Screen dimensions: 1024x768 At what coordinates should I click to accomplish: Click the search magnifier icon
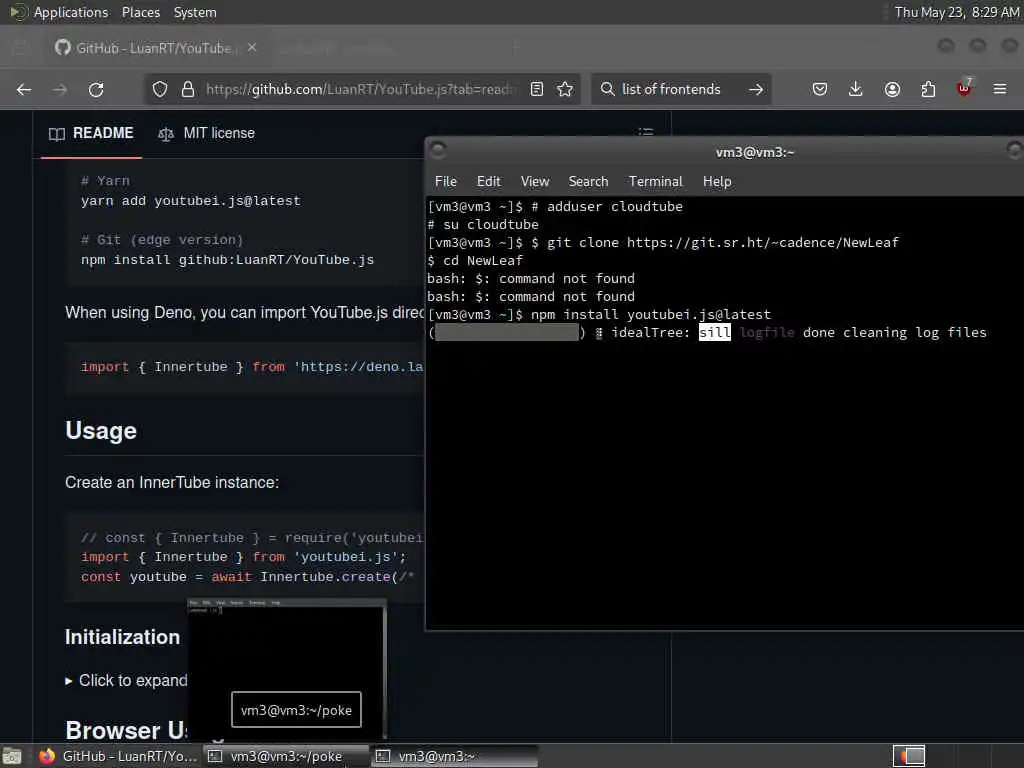tap(607, 89)
